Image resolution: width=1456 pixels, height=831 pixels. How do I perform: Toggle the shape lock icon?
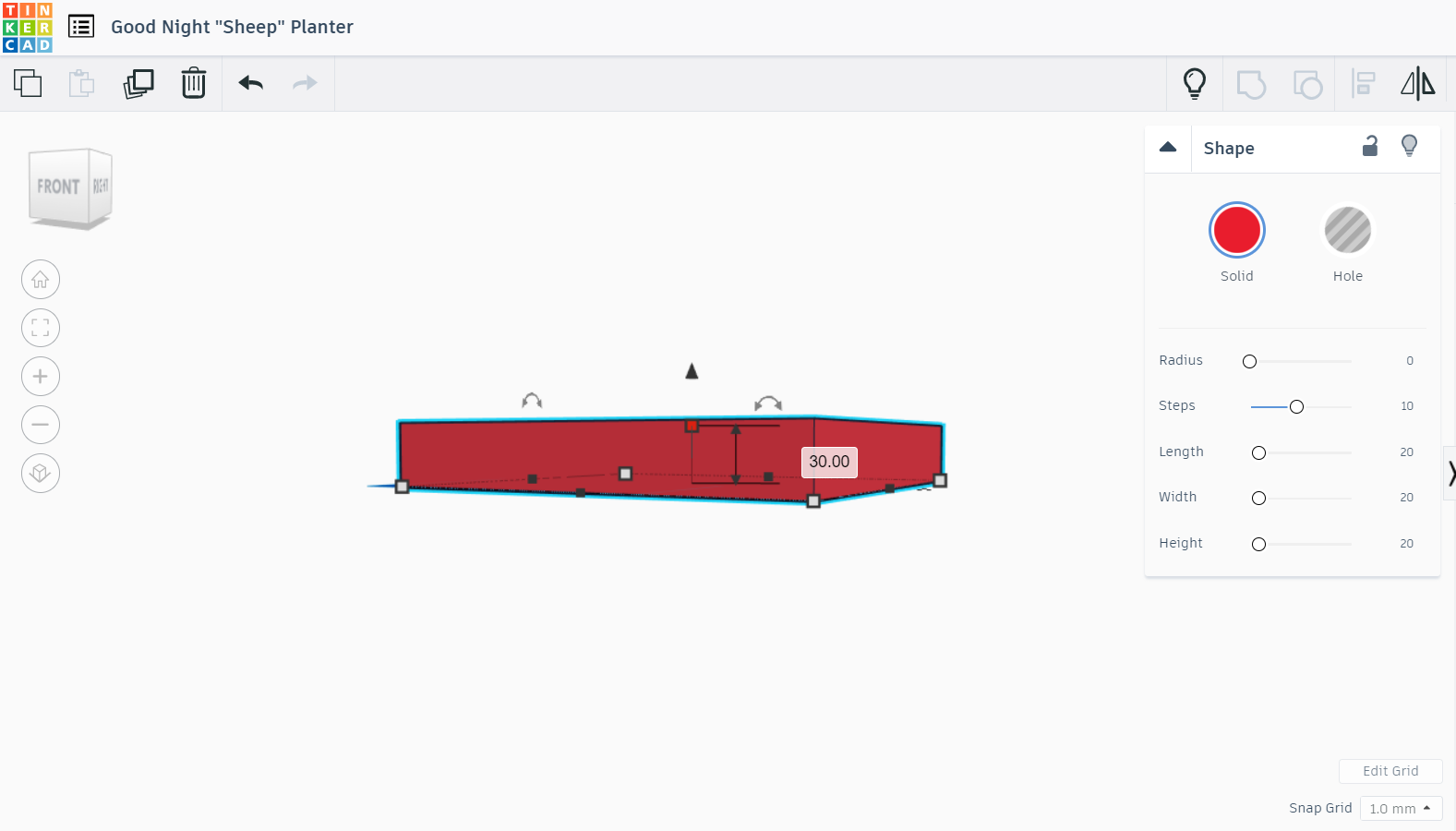1370,146
